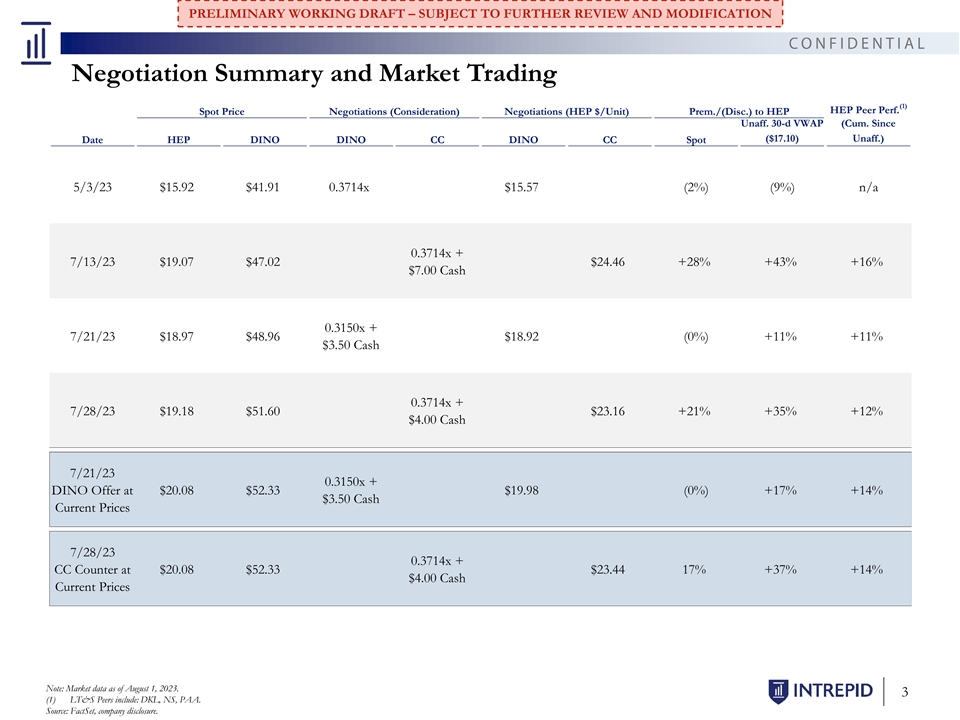Screen dimensions: 960x720
Task: Select the DINO spot price '$47.02'
Action: (263, 262)
